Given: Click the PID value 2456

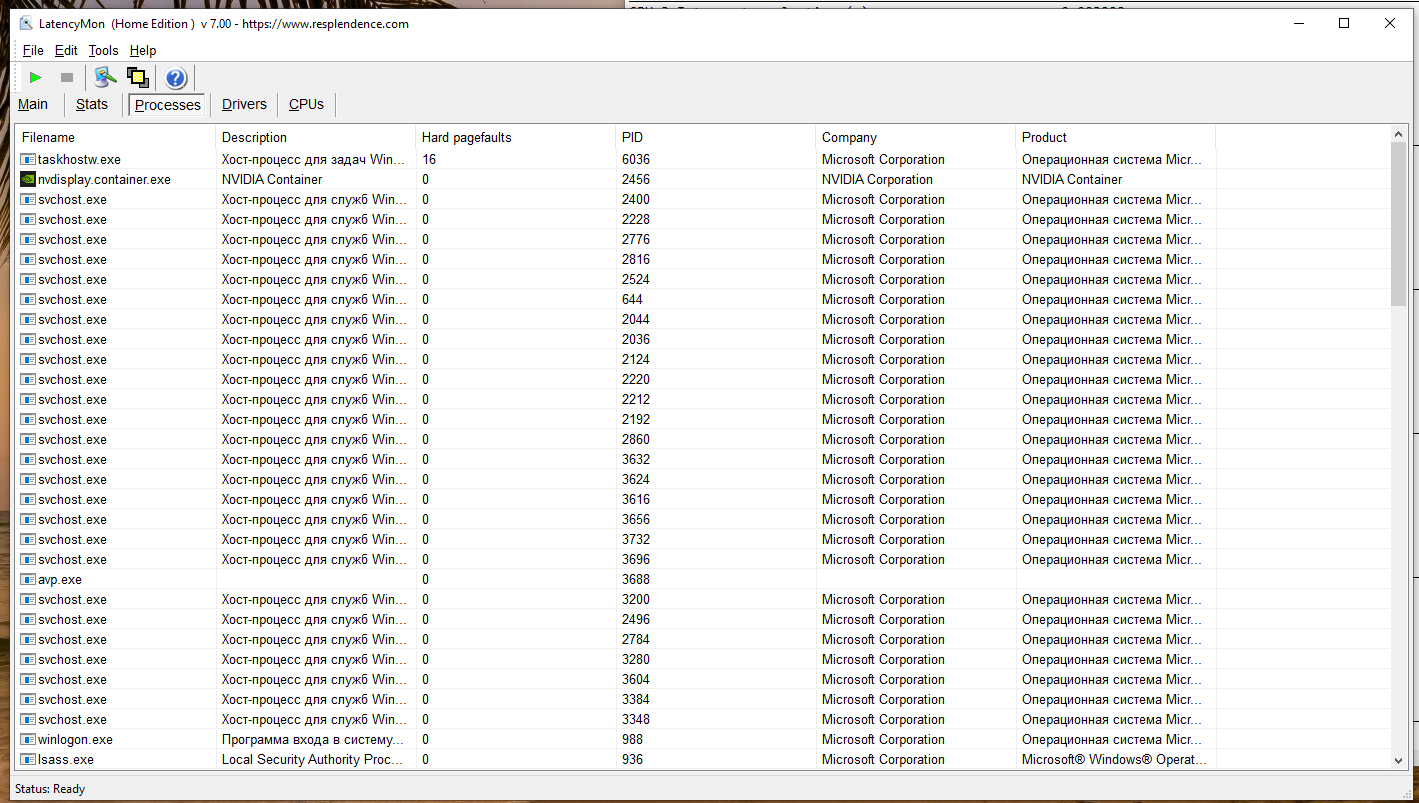Looking at the screenshot, I should pyautogui.click(x=636, y=179).
